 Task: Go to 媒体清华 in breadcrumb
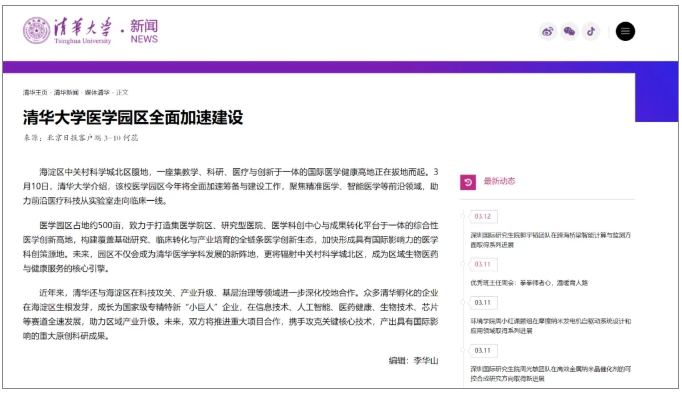pos(97,92)
